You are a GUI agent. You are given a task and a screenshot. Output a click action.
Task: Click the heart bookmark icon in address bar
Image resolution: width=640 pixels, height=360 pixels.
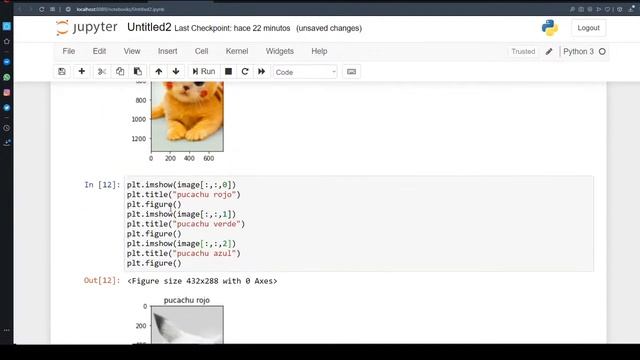pyautogui.click(x=607, y=9)
